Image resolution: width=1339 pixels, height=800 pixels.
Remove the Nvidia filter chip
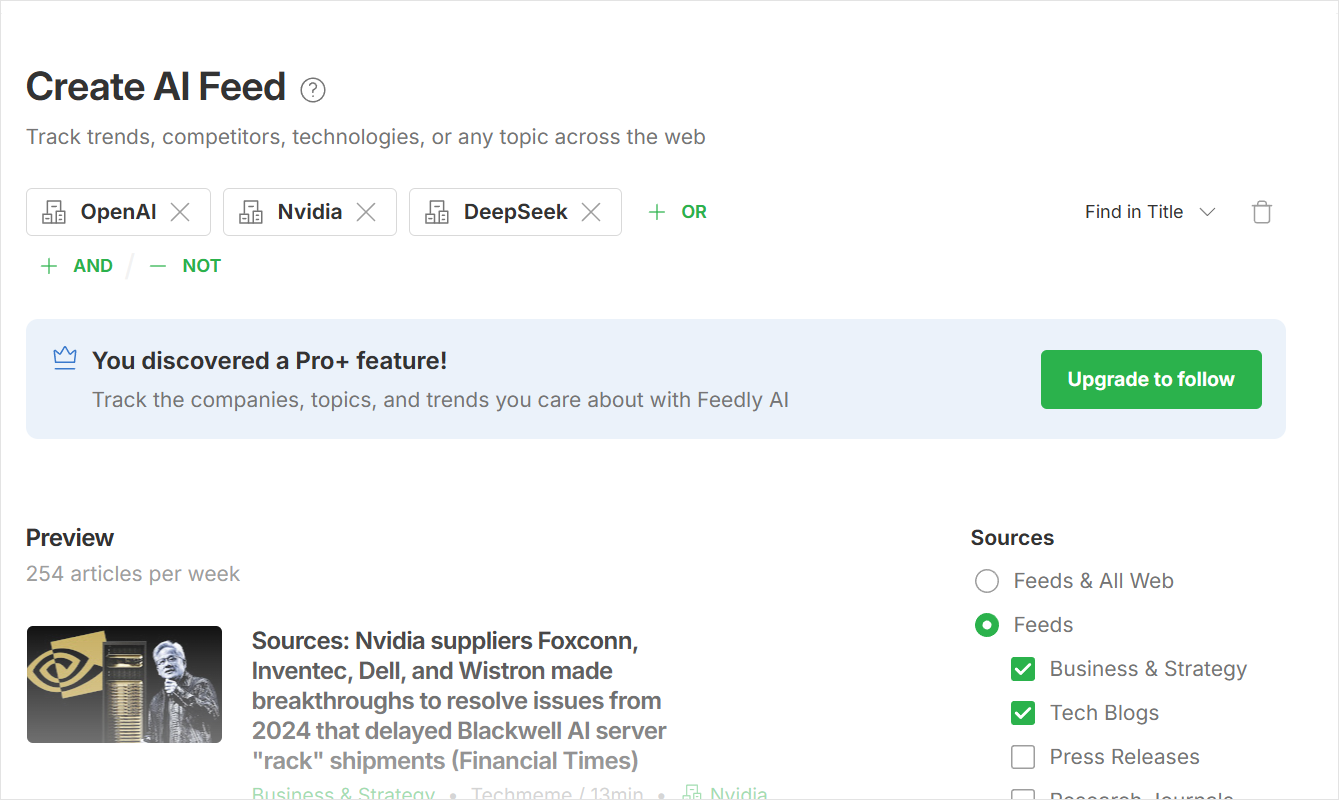tap(366, 212)
